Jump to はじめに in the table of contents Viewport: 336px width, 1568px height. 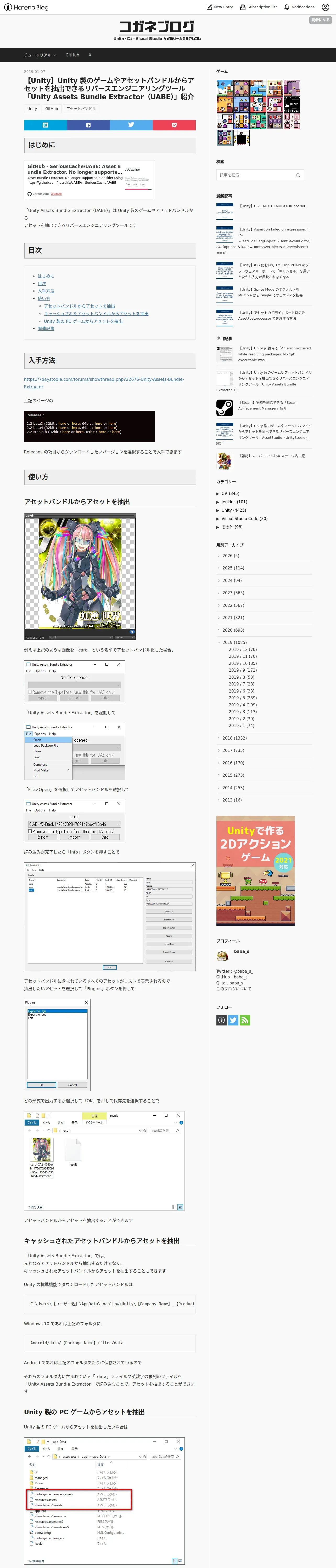[46, 276]
